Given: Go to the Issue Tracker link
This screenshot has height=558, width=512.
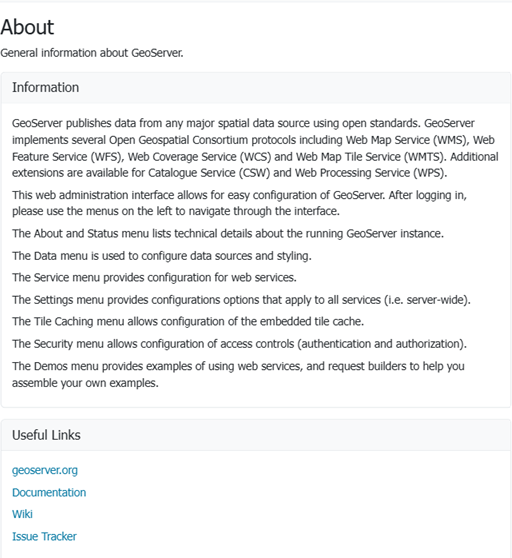Looking at the screenshot, I should coord(44,536).
